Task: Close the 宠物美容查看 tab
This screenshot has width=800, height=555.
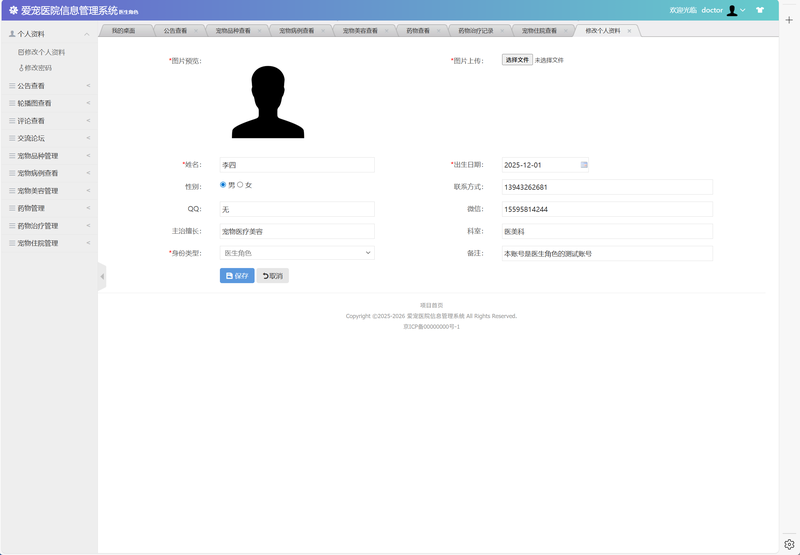Action: point(386,31)
